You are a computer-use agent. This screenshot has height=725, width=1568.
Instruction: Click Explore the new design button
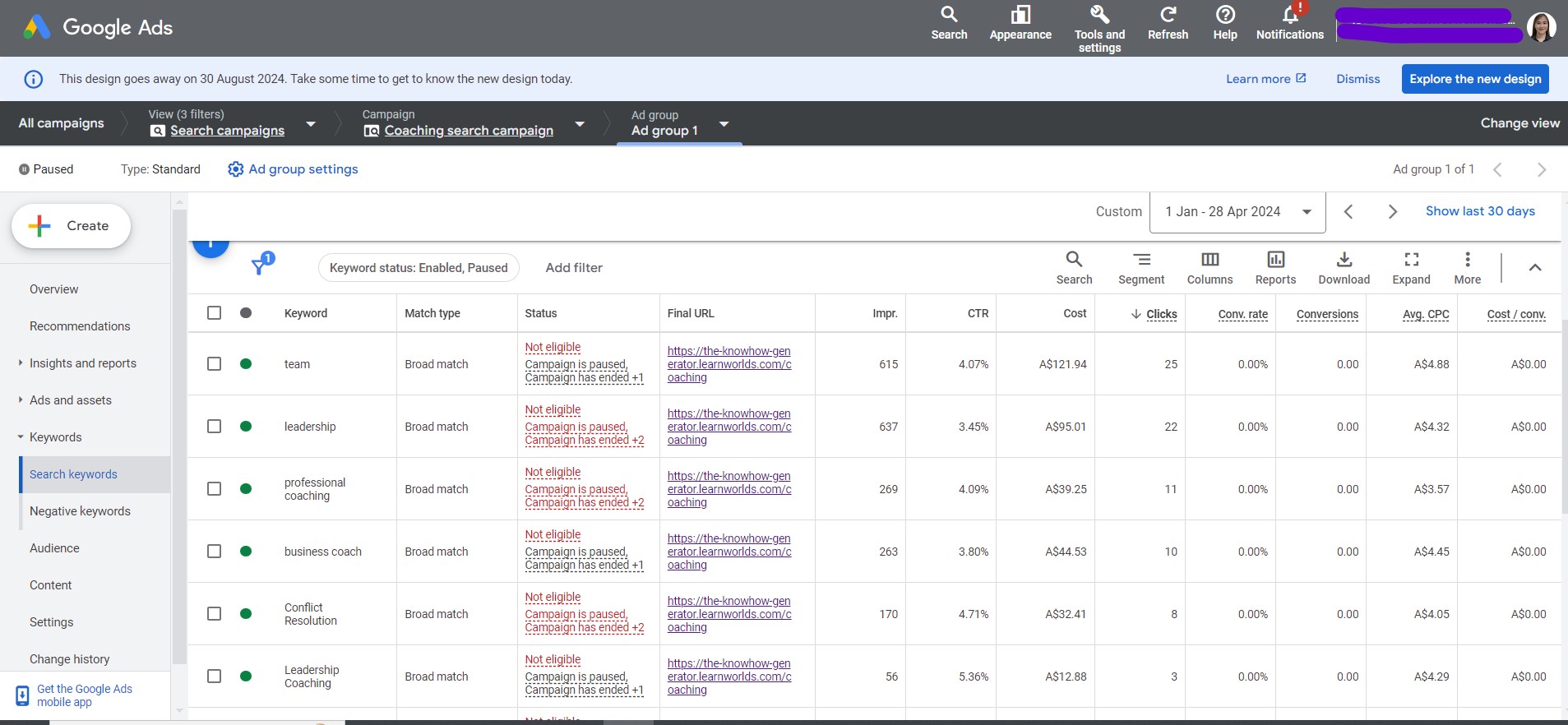coord(1475,79)
